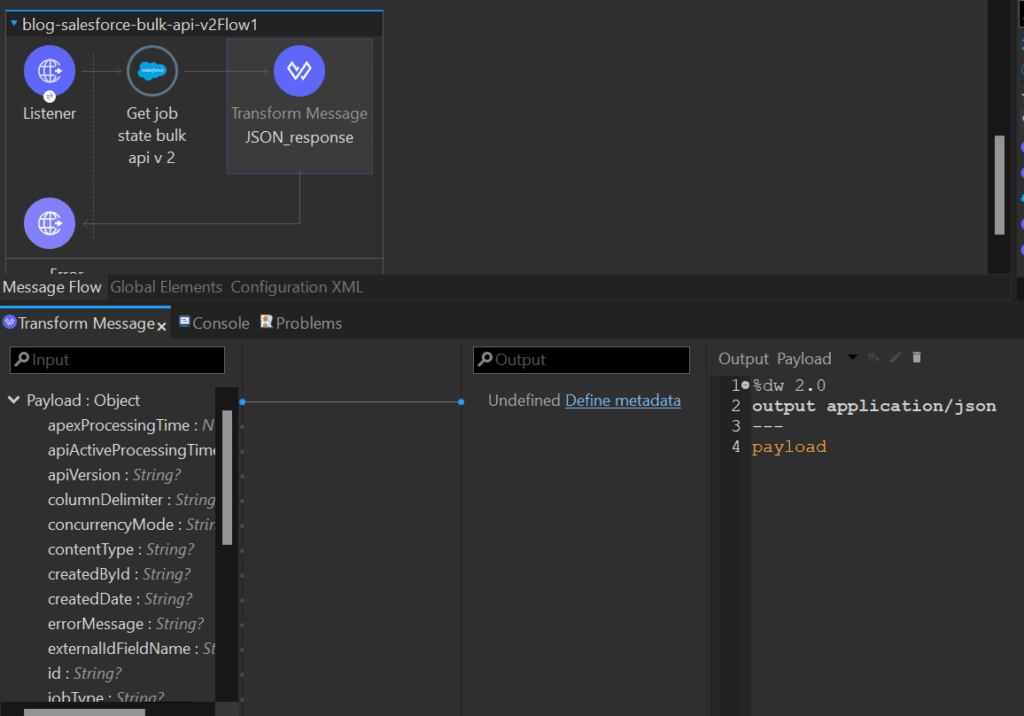Open the Problems panel icon
This screenshot has width=1024, height=716.
pyautogui.click(x=266, y=322)
